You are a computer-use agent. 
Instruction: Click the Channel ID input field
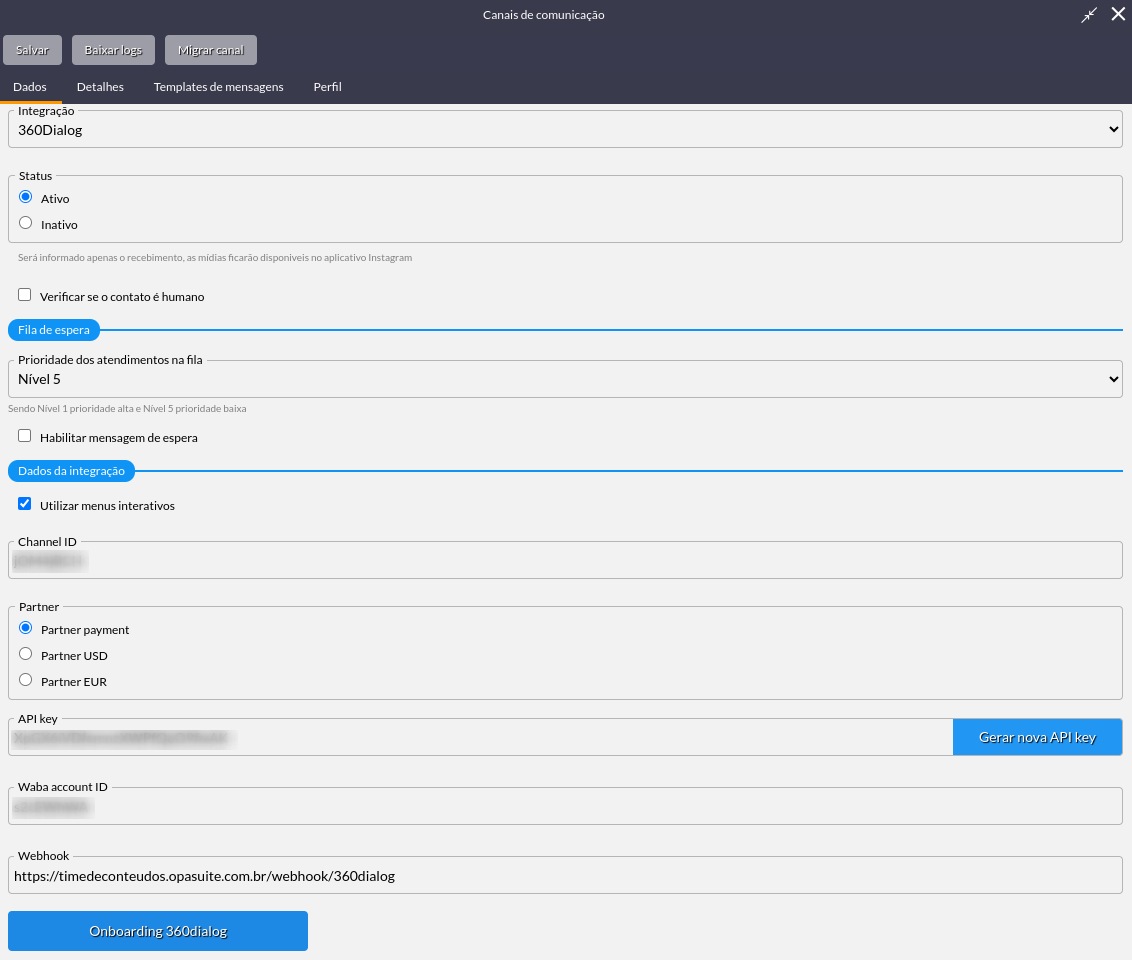click(565, 561)
